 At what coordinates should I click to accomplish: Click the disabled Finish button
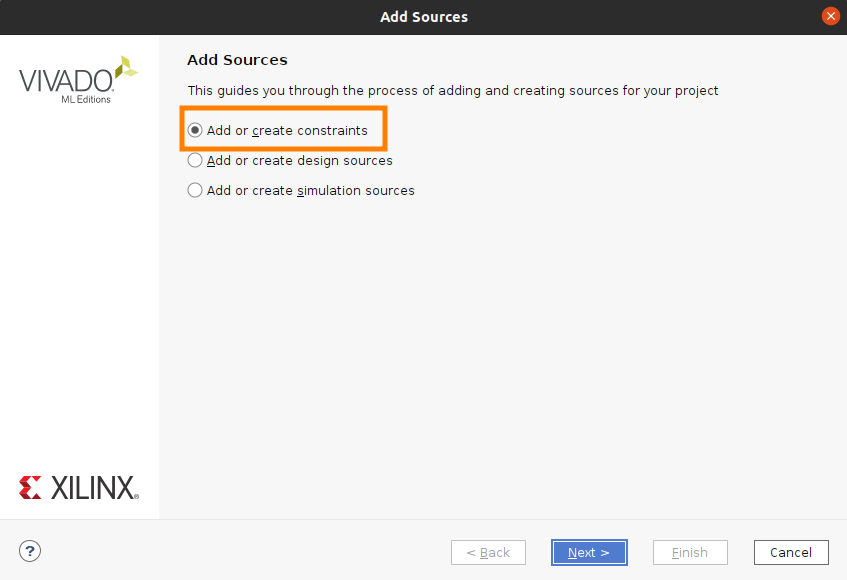690,552
